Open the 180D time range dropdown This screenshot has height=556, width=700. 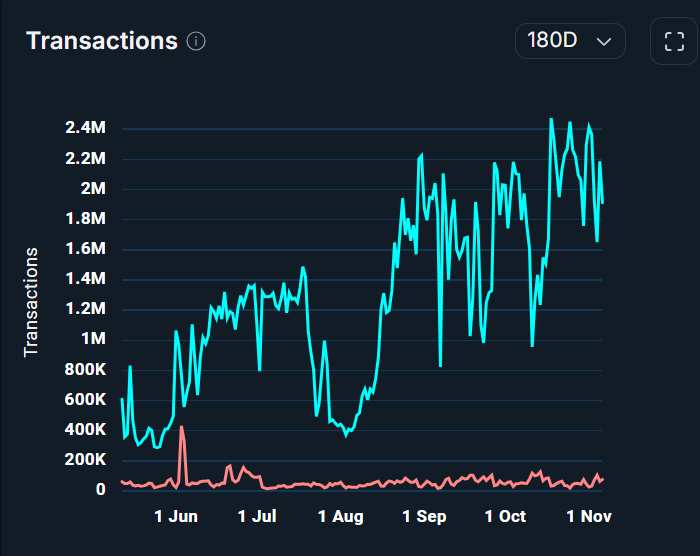point(570,41)
